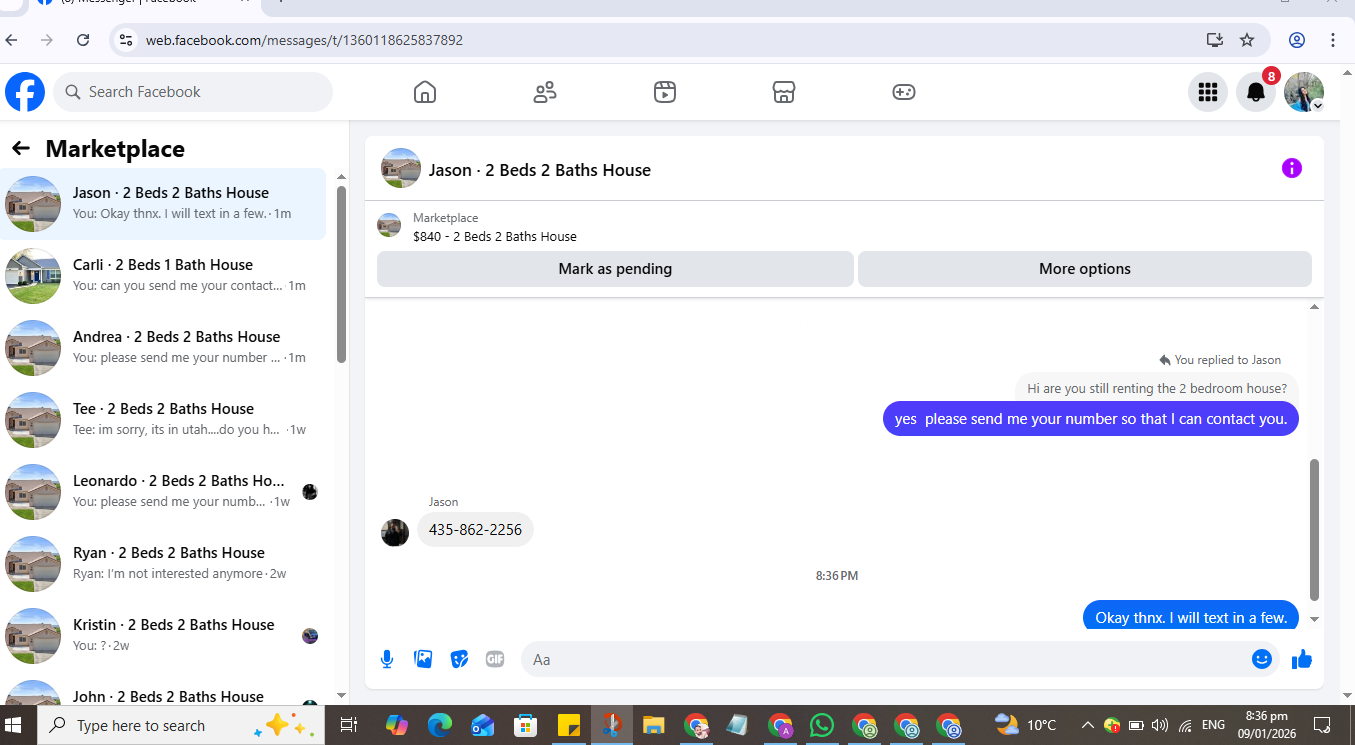
Task: Click the phone number 435-862-2256 message
Action: (x=475, y=530)
